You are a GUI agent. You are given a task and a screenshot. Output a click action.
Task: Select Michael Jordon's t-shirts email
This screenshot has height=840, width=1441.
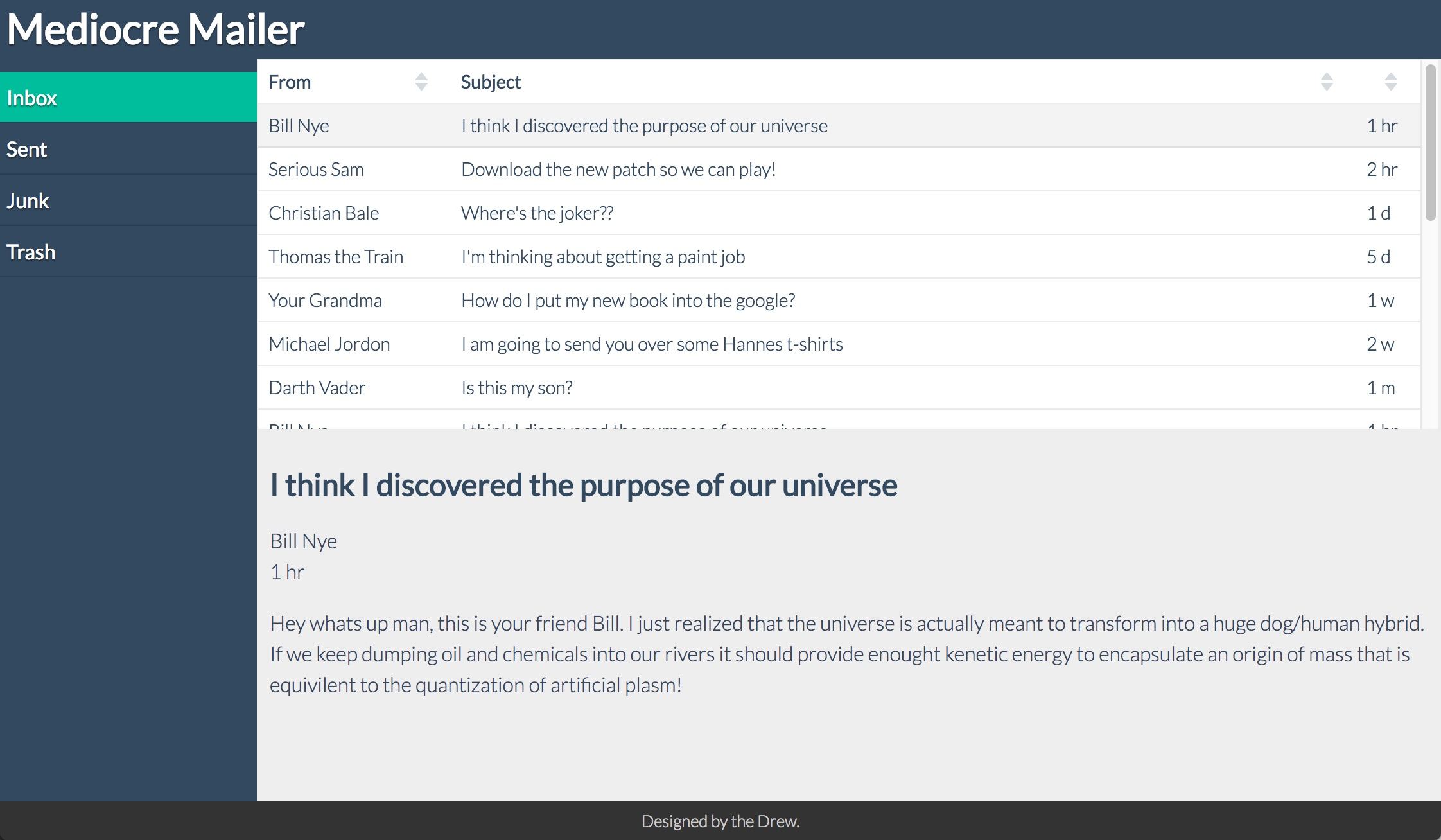651,344
